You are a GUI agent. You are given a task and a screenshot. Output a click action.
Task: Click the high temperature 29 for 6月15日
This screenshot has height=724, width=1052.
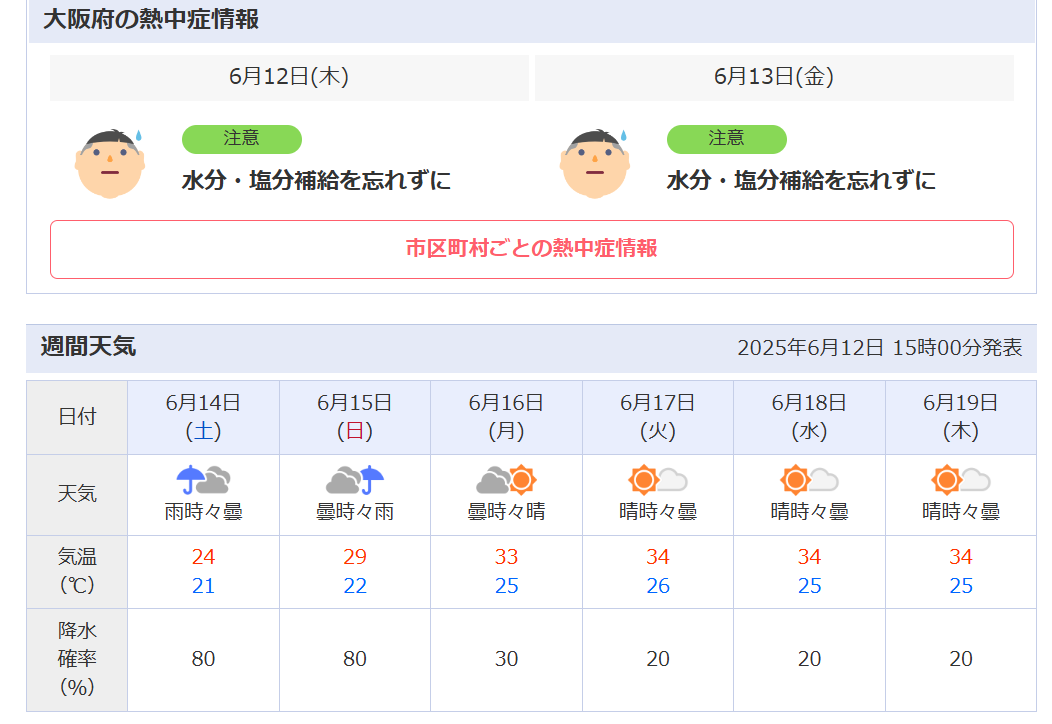pyautogui.click(x=355, y=557)
